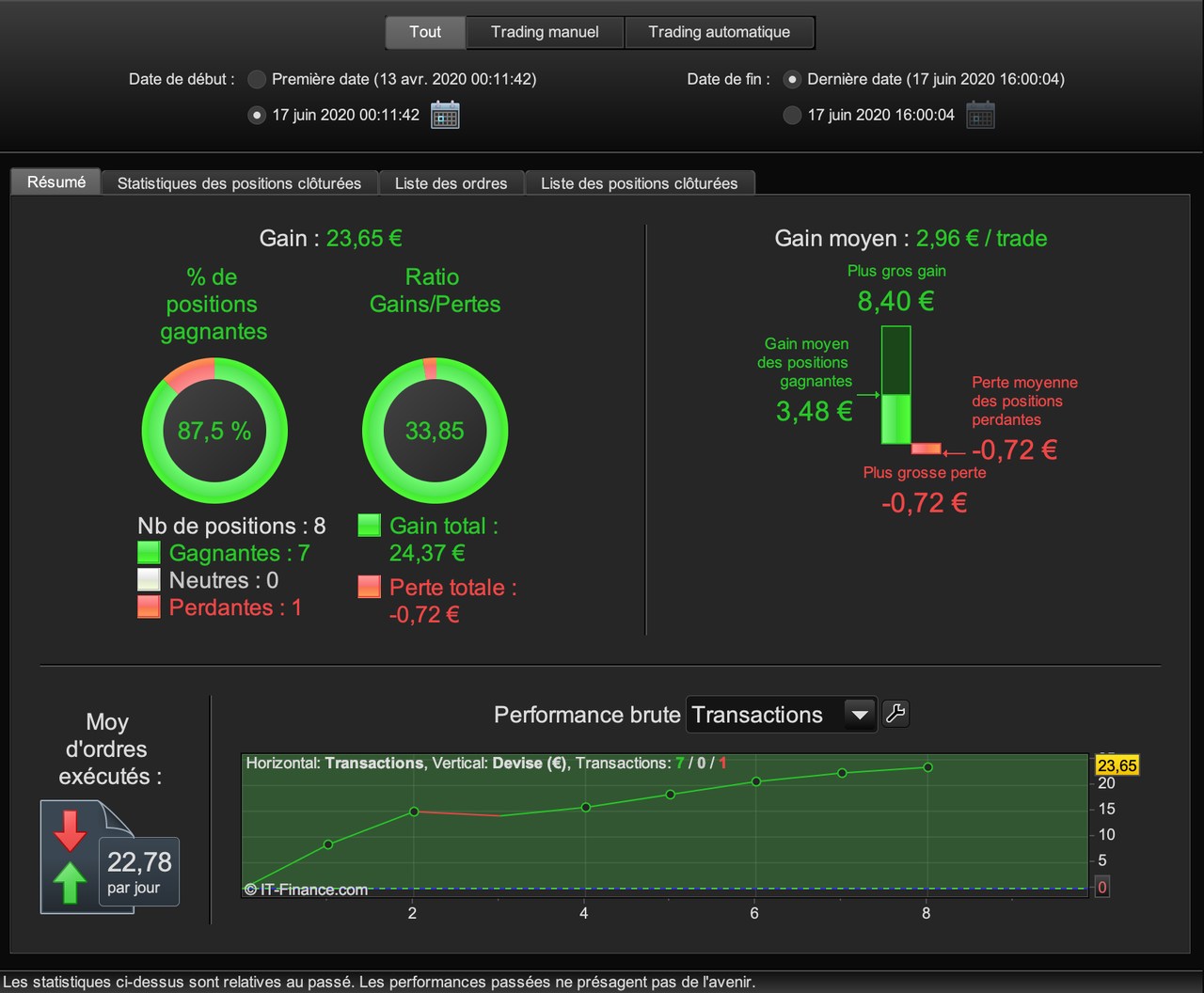The width and height of the screenshot is (1204, 993).
Task: Select Dernière date end radio button
Action: pyautogui.click(x=792, y=79)
